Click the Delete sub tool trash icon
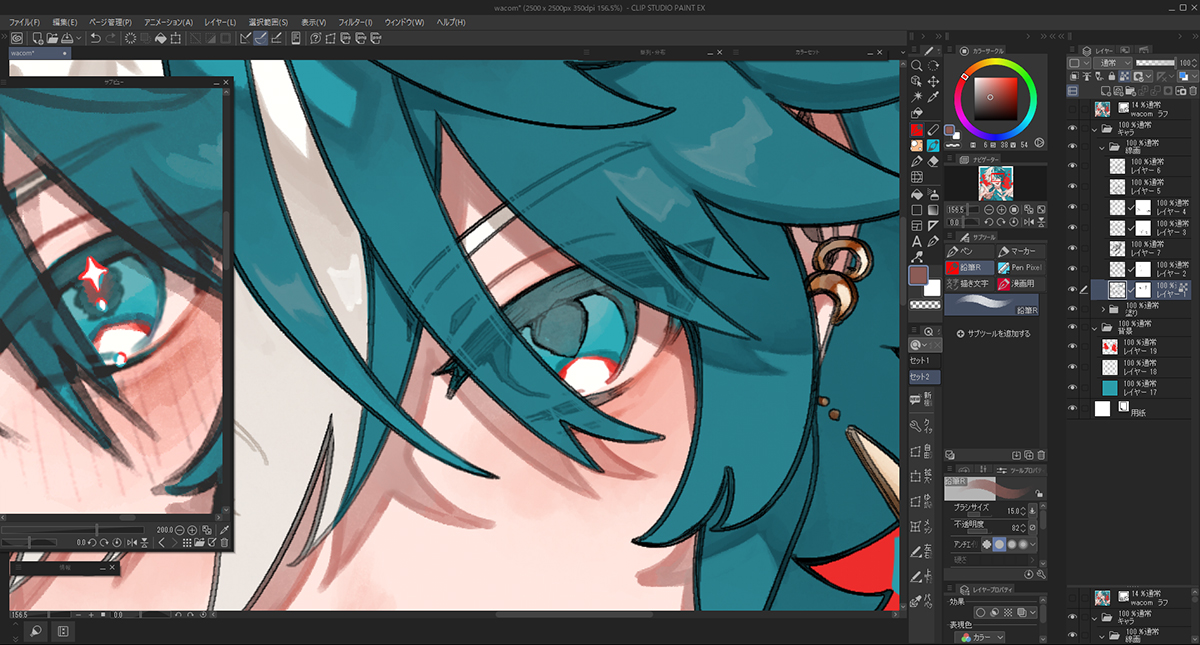Image resolution: width=1200 pixels, height=645 pixels. 1041,455
